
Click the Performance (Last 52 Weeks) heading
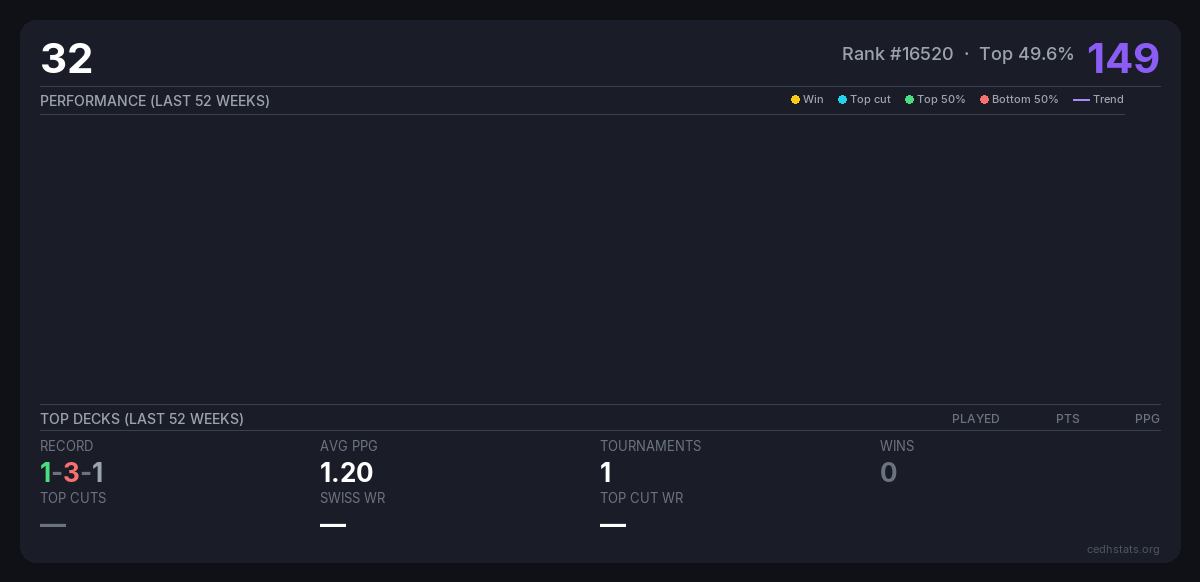(155, 101)
